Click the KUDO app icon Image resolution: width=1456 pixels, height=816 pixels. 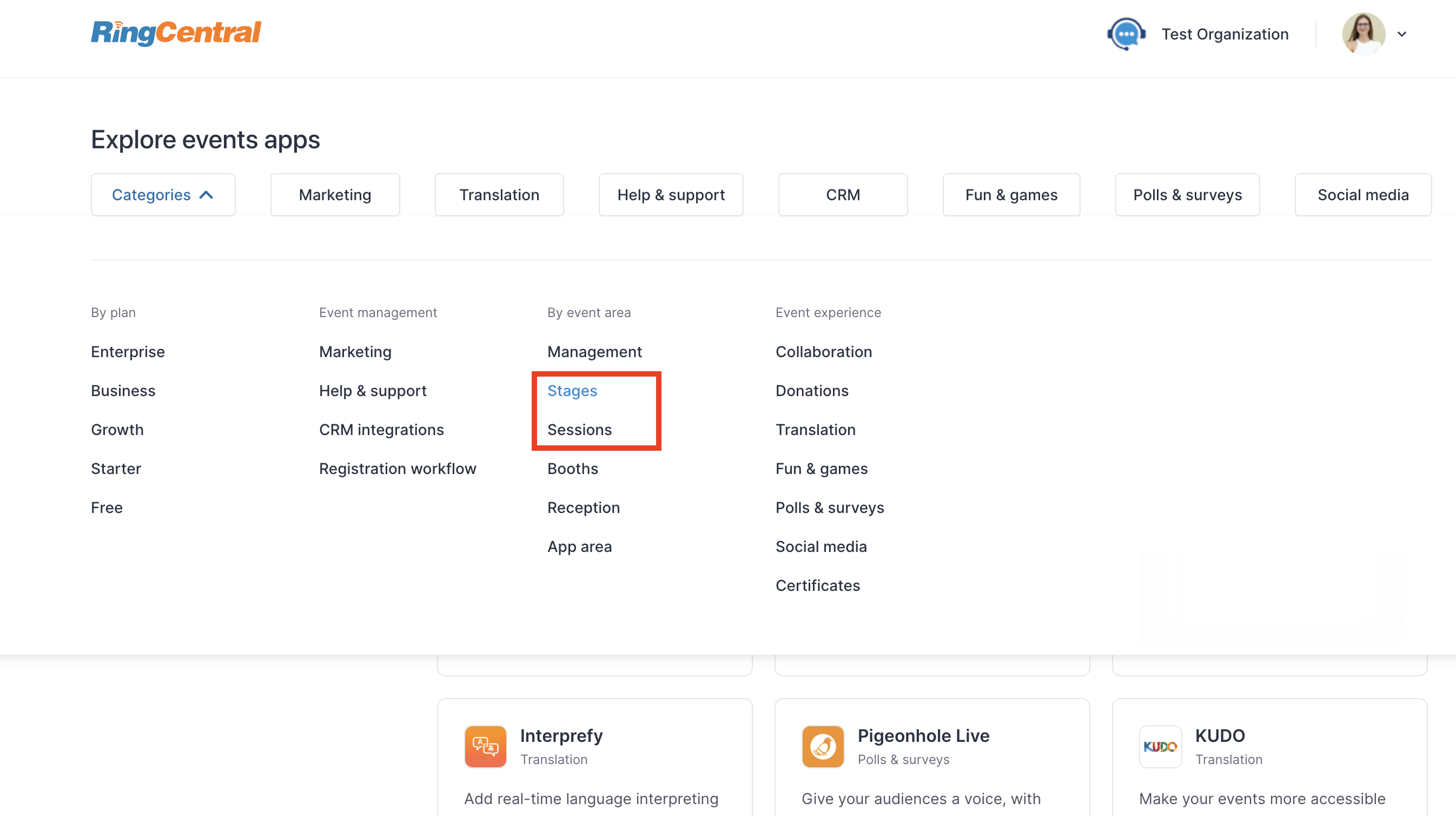(1160, 746)
